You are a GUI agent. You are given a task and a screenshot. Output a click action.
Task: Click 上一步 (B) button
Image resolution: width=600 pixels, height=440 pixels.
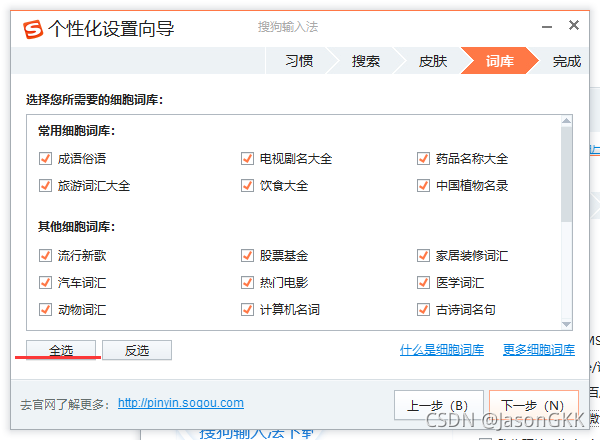click(x=439, y=405)
